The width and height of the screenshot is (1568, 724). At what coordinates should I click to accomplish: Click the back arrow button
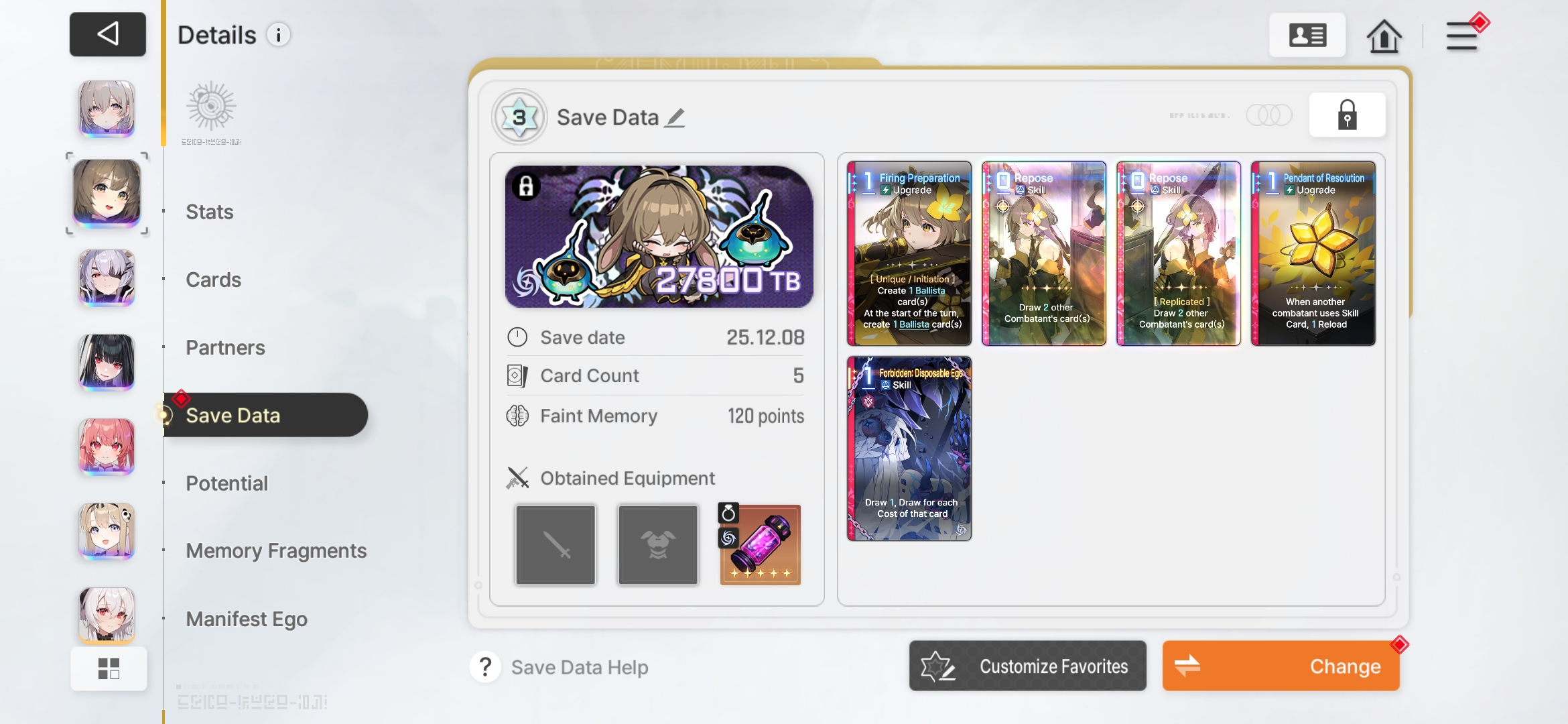pos(108,34)
